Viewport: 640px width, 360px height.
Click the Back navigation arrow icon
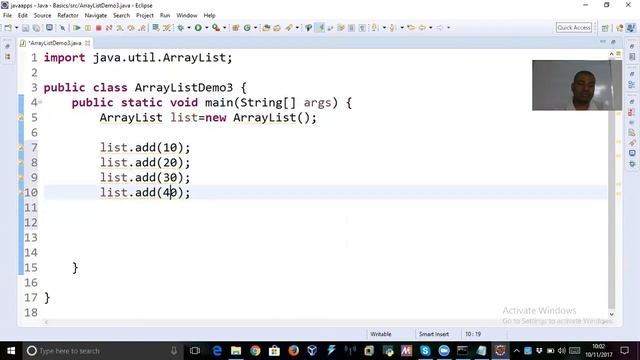click(x=422, y=28)
